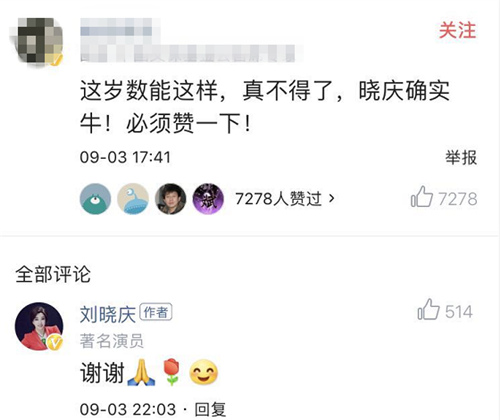
Task: Tap the 作者 author badge
Action: 156,312
